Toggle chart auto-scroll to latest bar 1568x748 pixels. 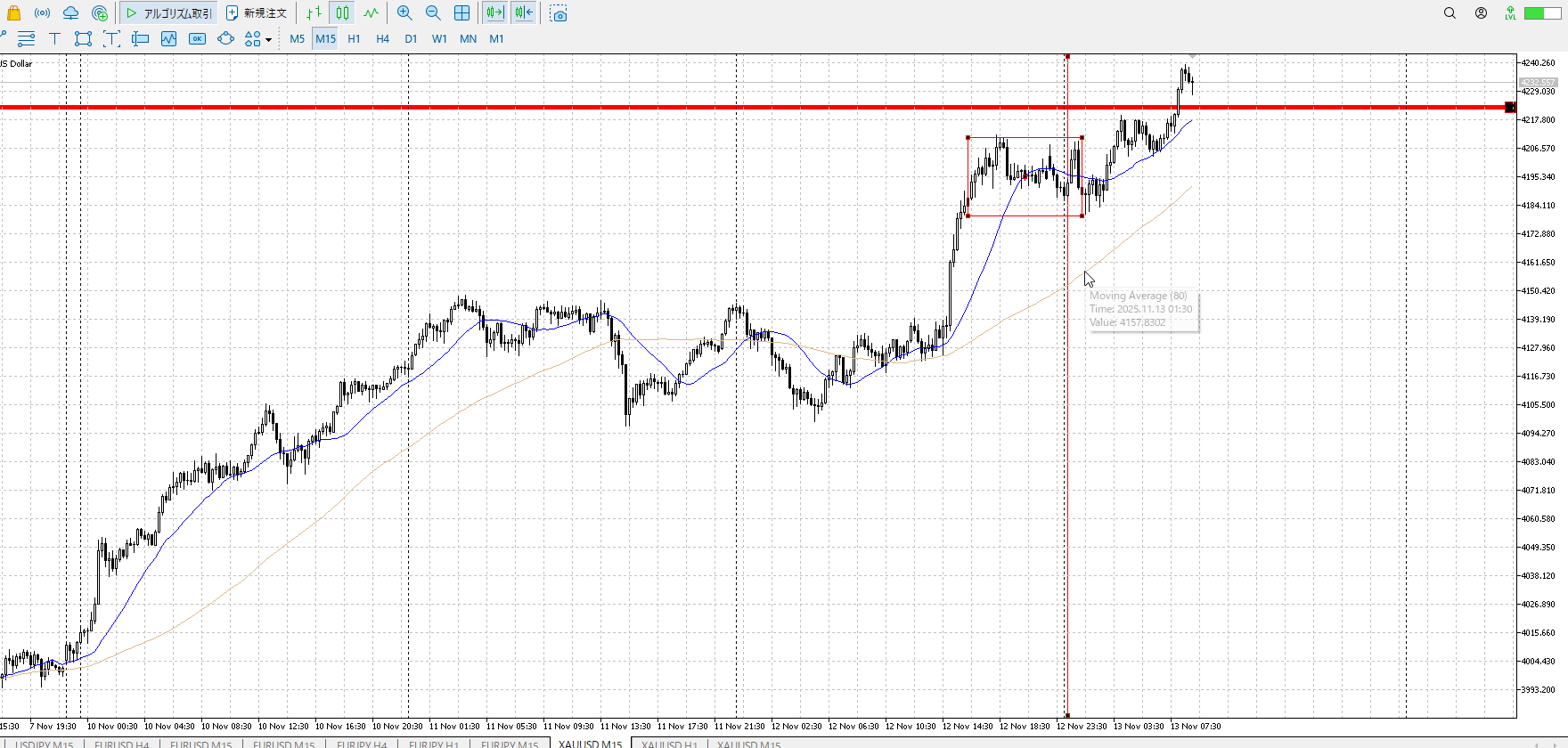(494, 13)
